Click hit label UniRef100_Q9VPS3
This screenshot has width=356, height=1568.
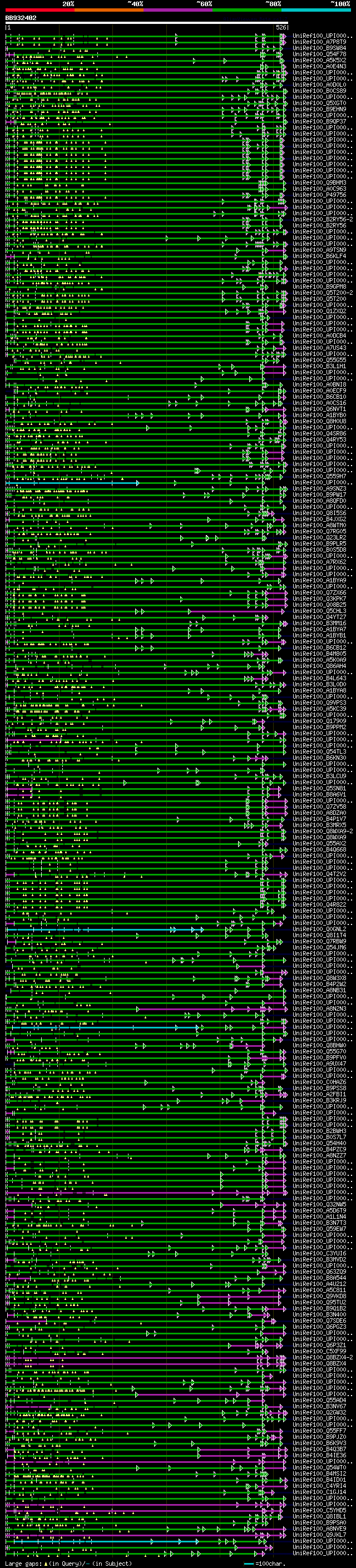319,703
